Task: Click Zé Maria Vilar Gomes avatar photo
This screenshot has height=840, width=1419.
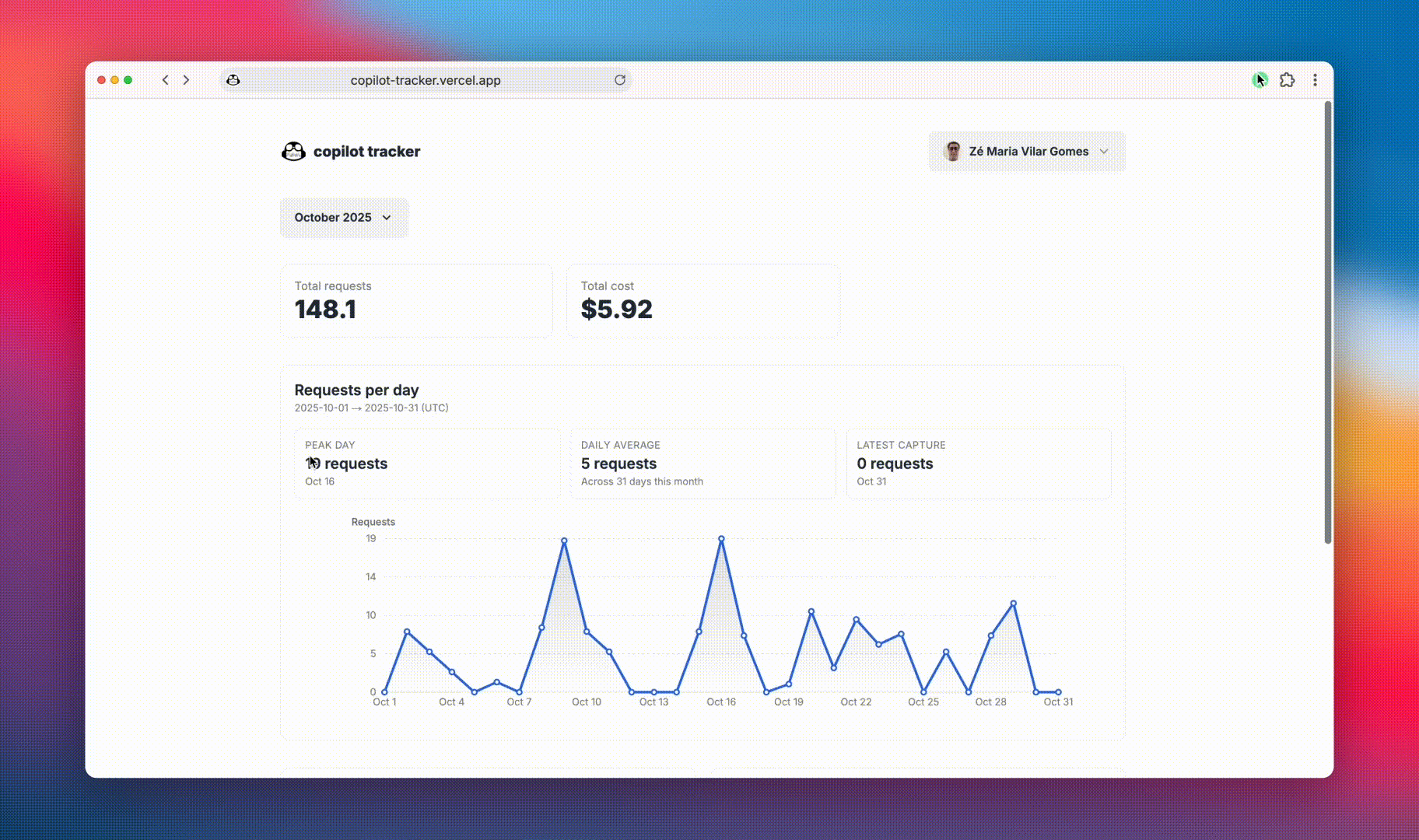Action: pos(951,151)
